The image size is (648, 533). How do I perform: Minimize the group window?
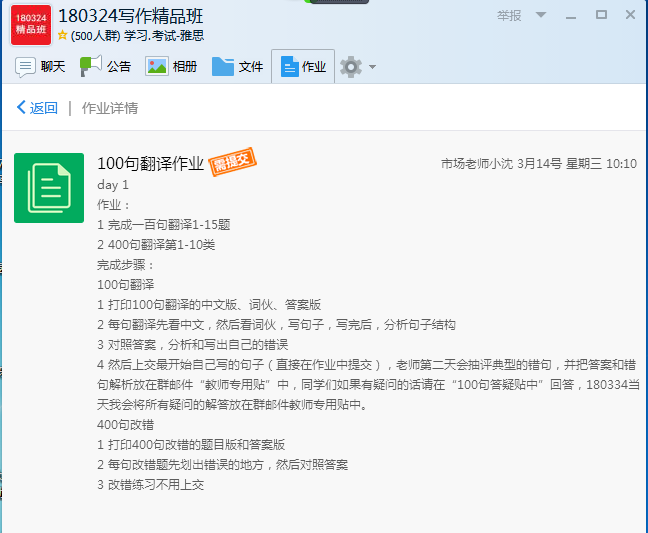571,17
